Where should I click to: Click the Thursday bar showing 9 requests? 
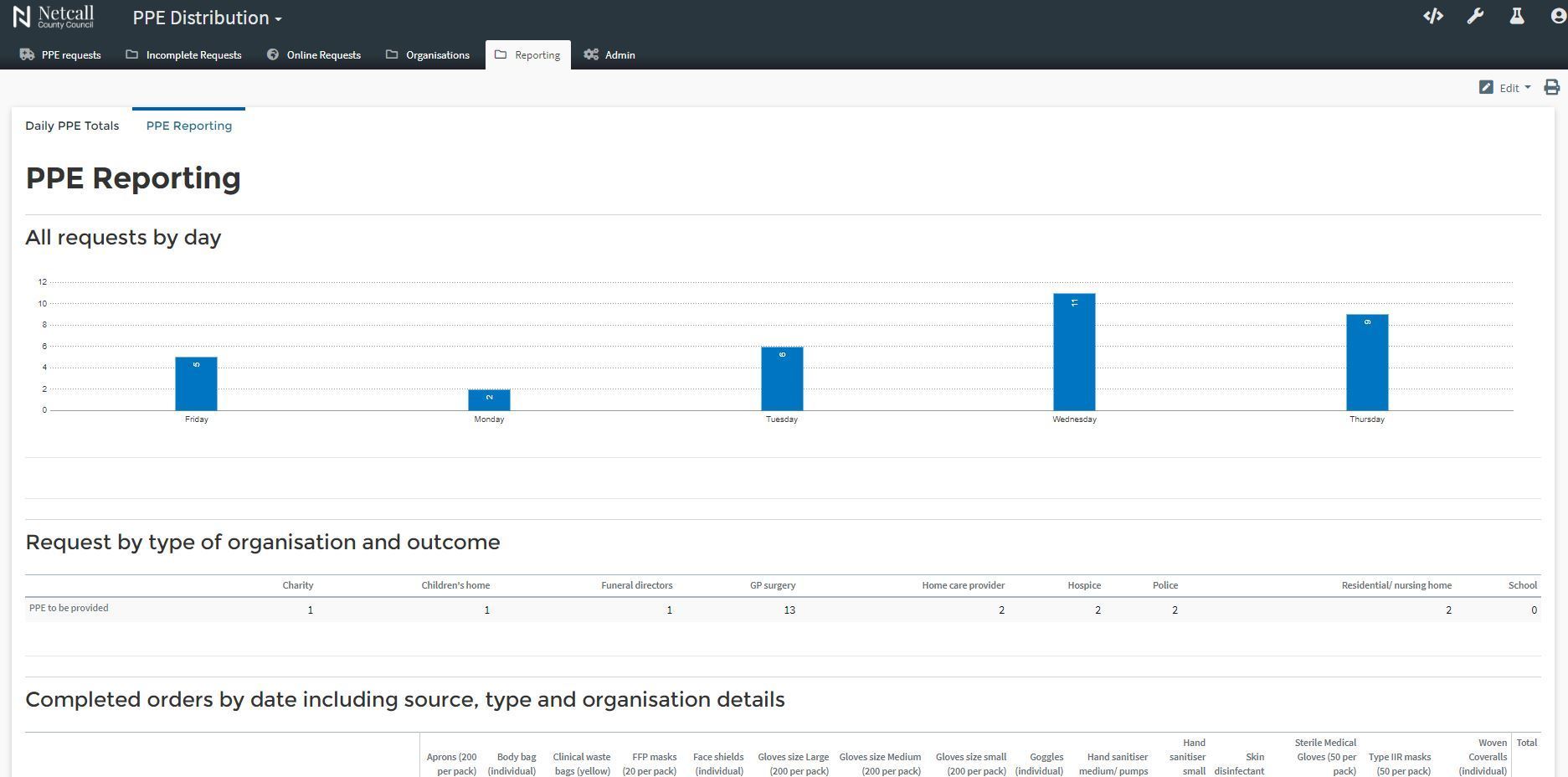[x=1367, y=363]
